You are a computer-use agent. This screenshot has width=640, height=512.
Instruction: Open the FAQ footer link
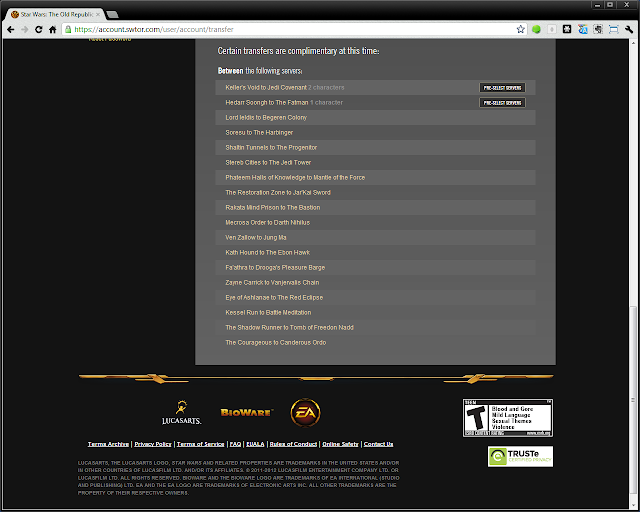[x=235, y=444]
